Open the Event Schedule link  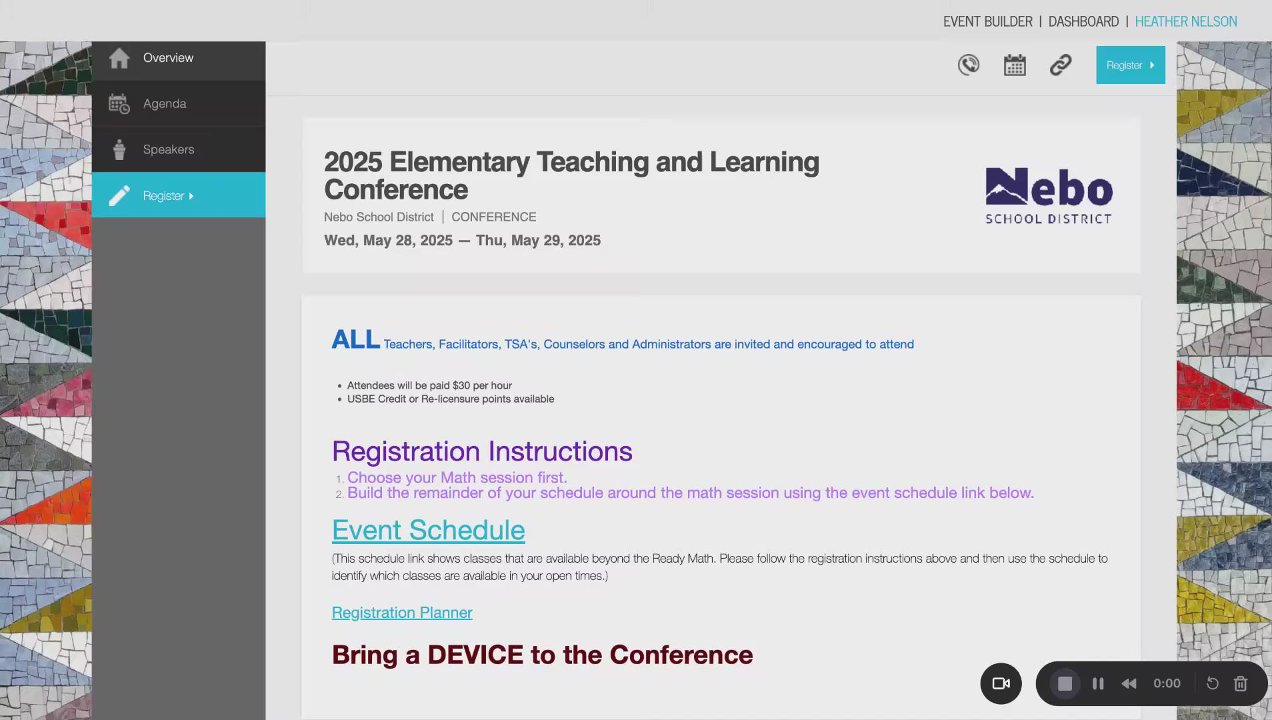pos(428,530)
